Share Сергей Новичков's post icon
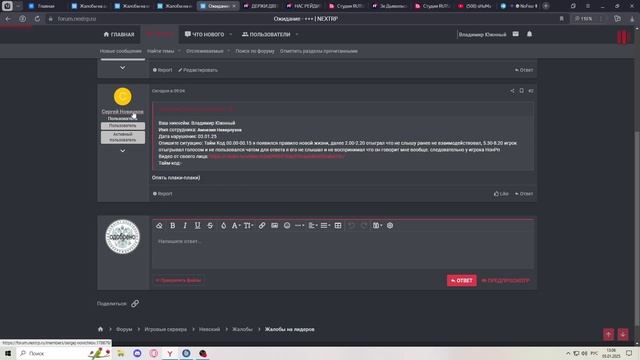Image resolution: width=640 pixels, height=360 pixels. coord(512,91)
